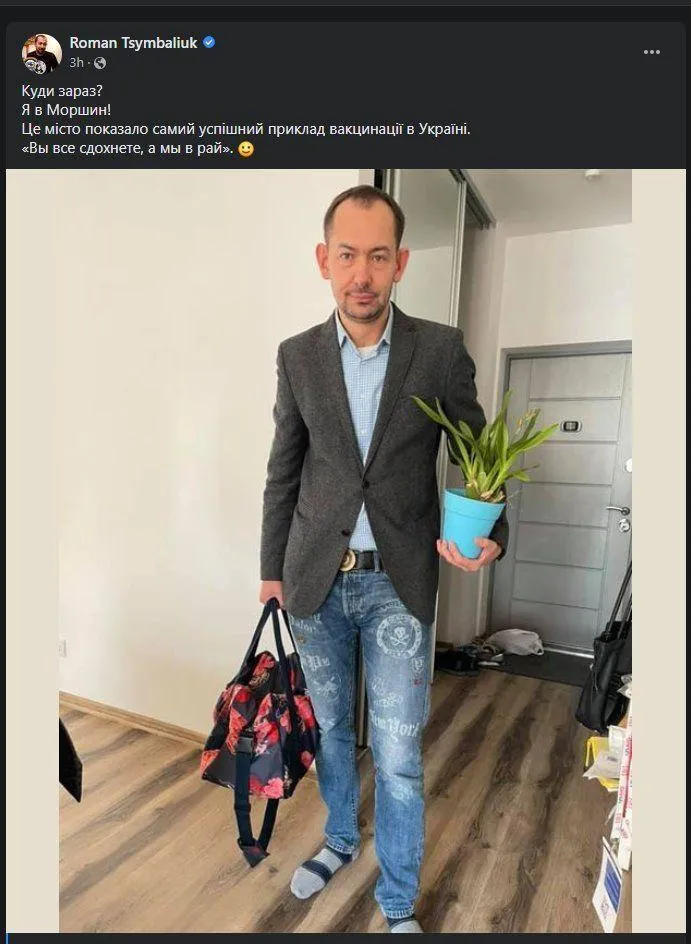
Task: Click the sentence starting "Це місто показало"
Action: (x=246, y=129)
